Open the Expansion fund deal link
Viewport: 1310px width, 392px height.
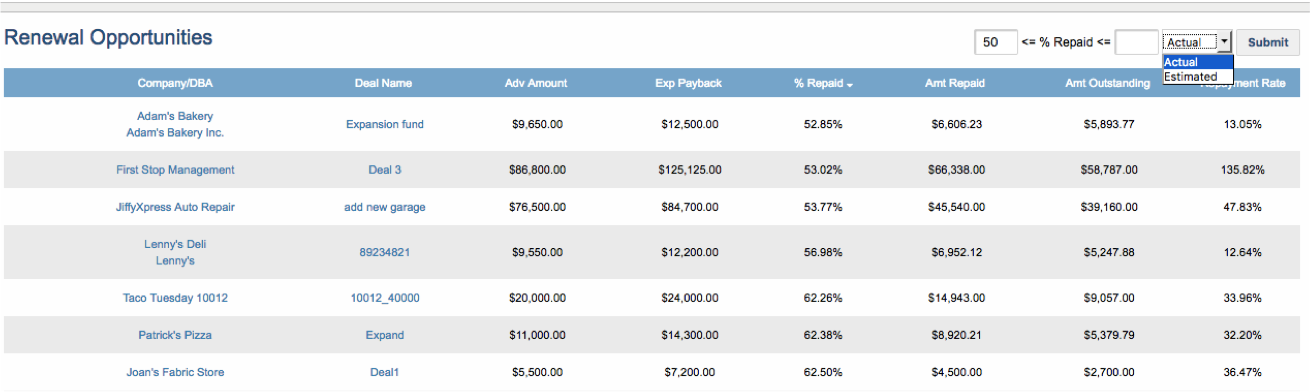click(385, 124)
